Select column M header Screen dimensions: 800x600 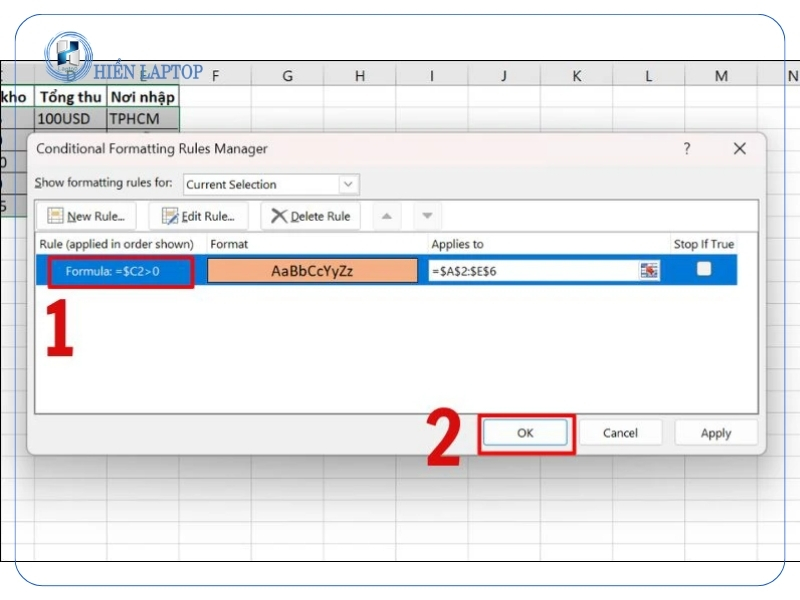coord(721,76)
